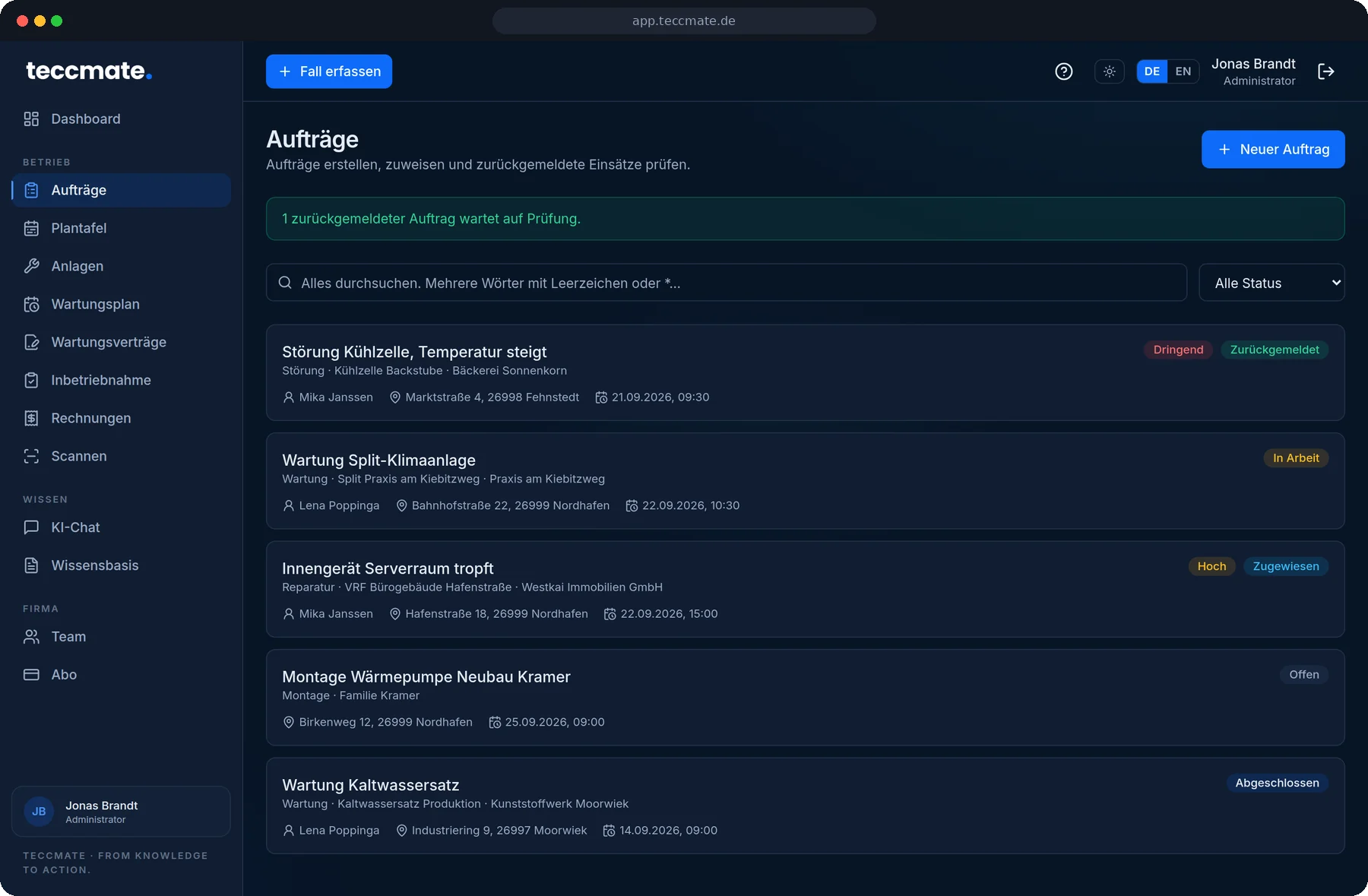Click the Wartungsplan calendar-clock icon
The image size is (1368, 896).
coord(31,304)
